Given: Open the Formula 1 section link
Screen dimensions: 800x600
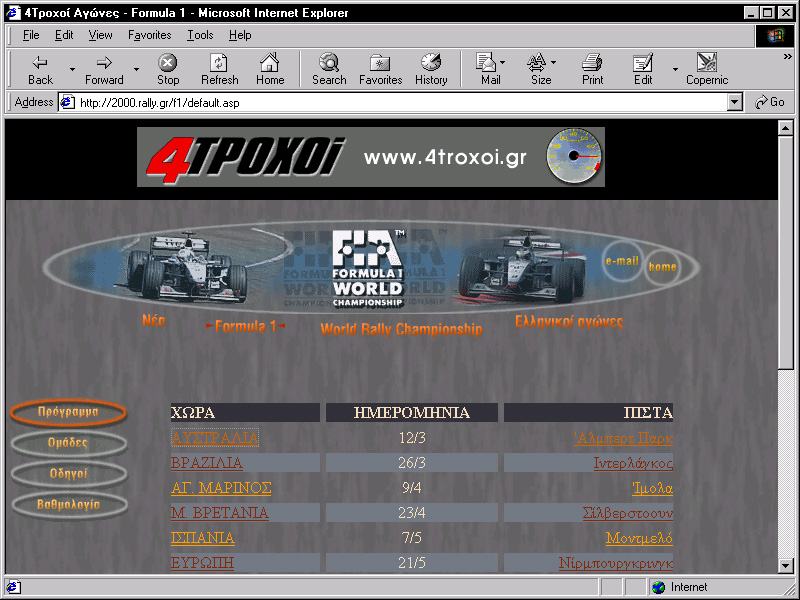Looking at the screenshot, I should [x=245, y=327].
